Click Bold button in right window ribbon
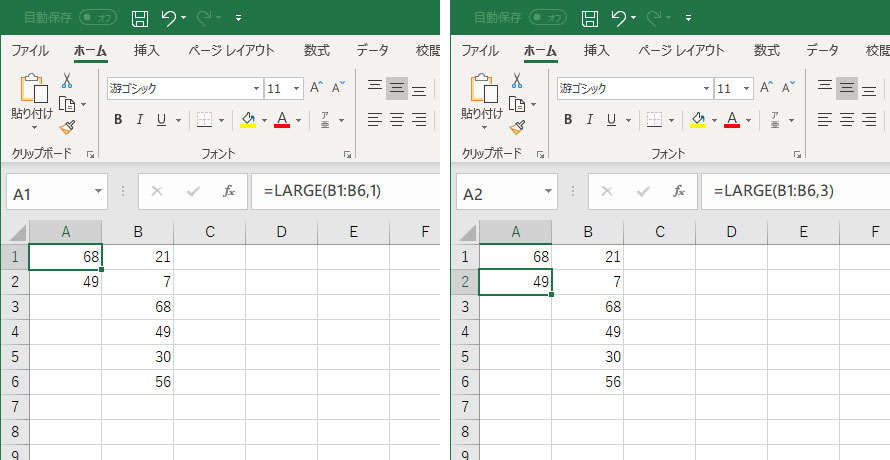890x460 pixels. pyautogui.click(x=568, y=119)
